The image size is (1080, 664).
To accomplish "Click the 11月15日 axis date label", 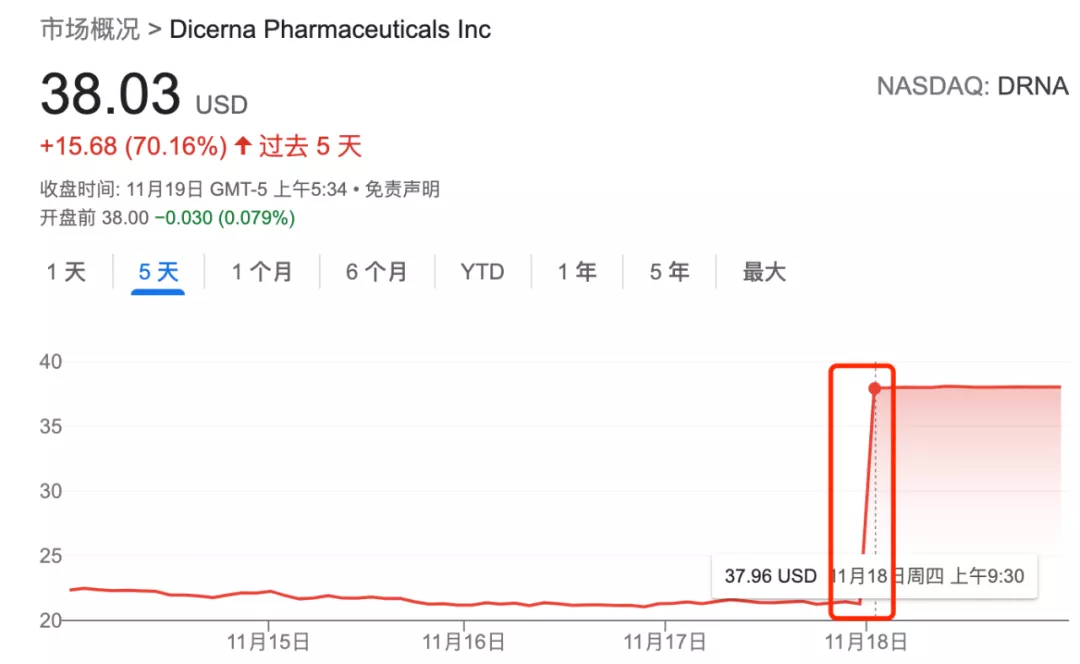I will (x=268, y=642).
